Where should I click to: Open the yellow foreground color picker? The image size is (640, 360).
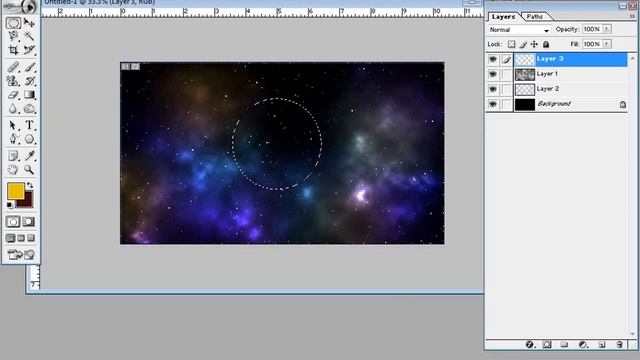point(15,191)
